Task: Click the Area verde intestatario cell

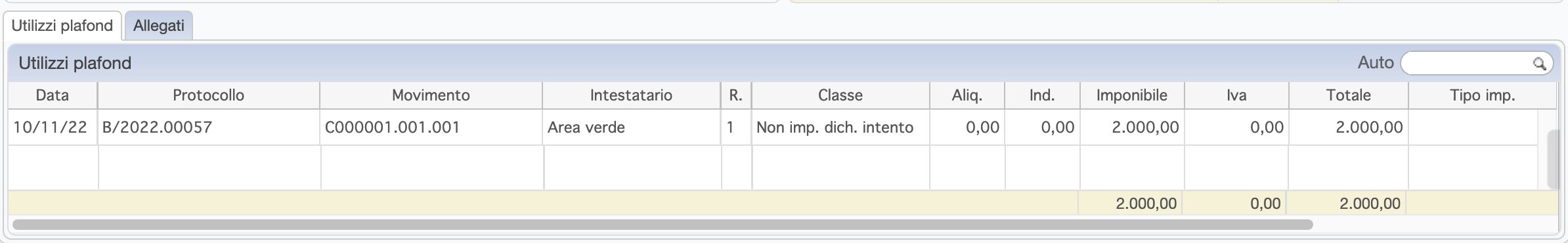Action: tap(631, 127)
